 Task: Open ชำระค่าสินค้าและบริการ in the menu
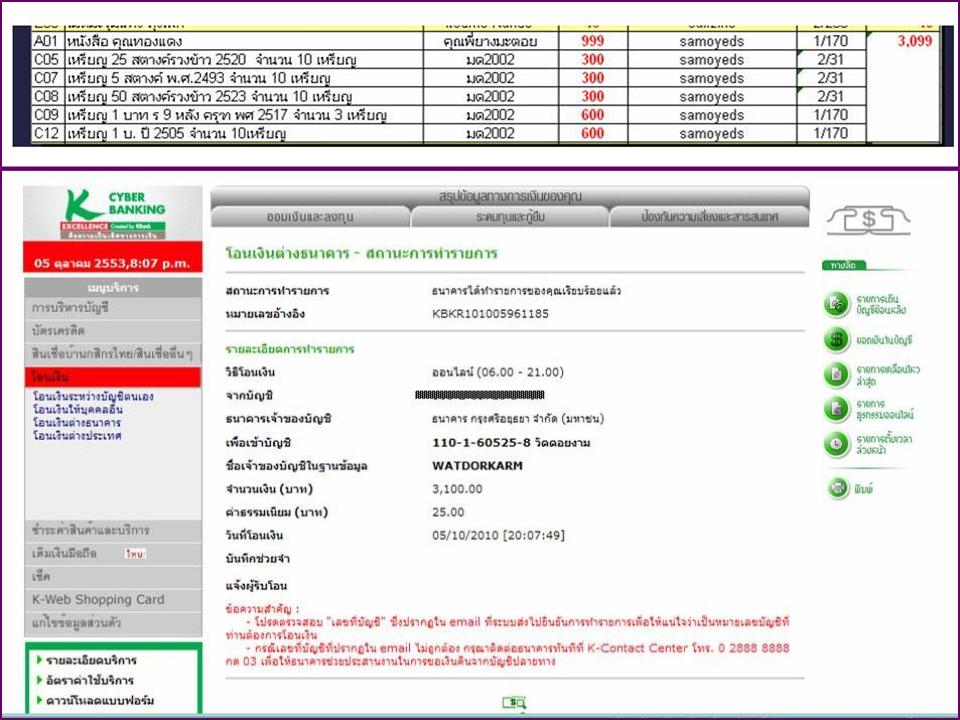pyautogui.click(x=113, y=530)
